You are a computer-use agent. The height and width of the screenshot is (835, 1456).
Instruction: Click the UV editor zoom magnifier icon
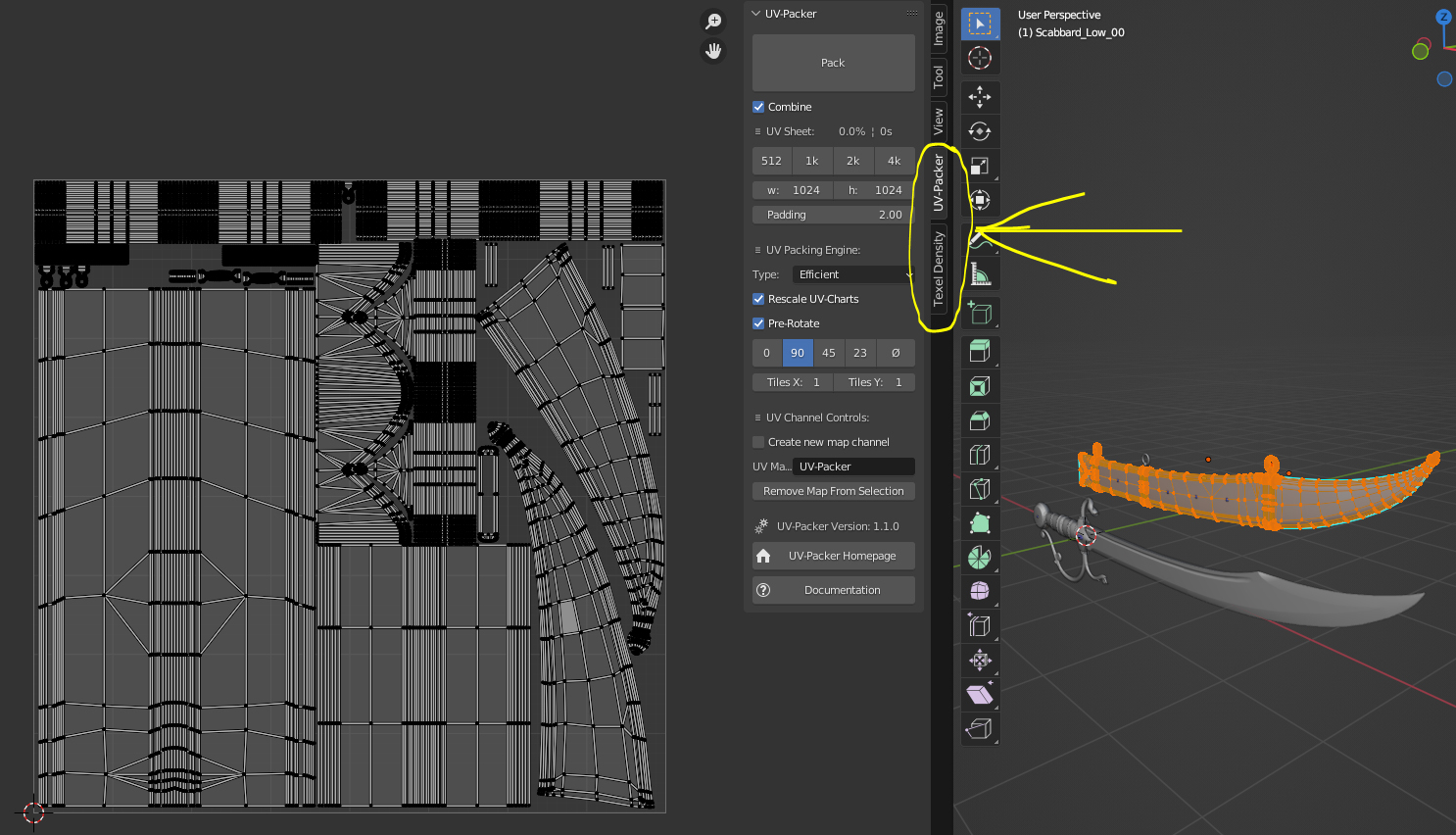713,21
